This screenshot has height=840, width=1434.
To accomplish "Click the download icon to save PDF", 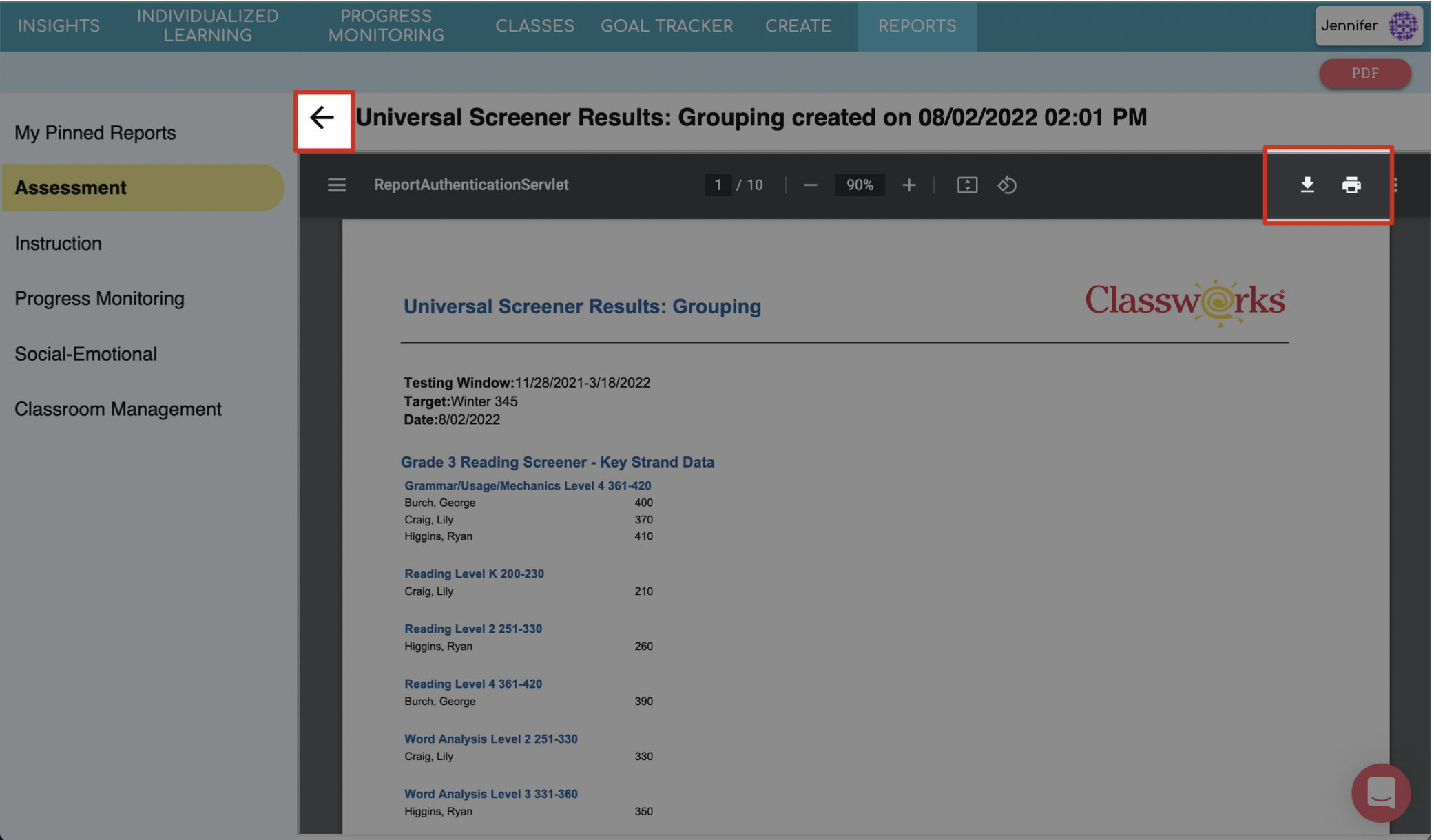I will click(x=1307, y=185).
